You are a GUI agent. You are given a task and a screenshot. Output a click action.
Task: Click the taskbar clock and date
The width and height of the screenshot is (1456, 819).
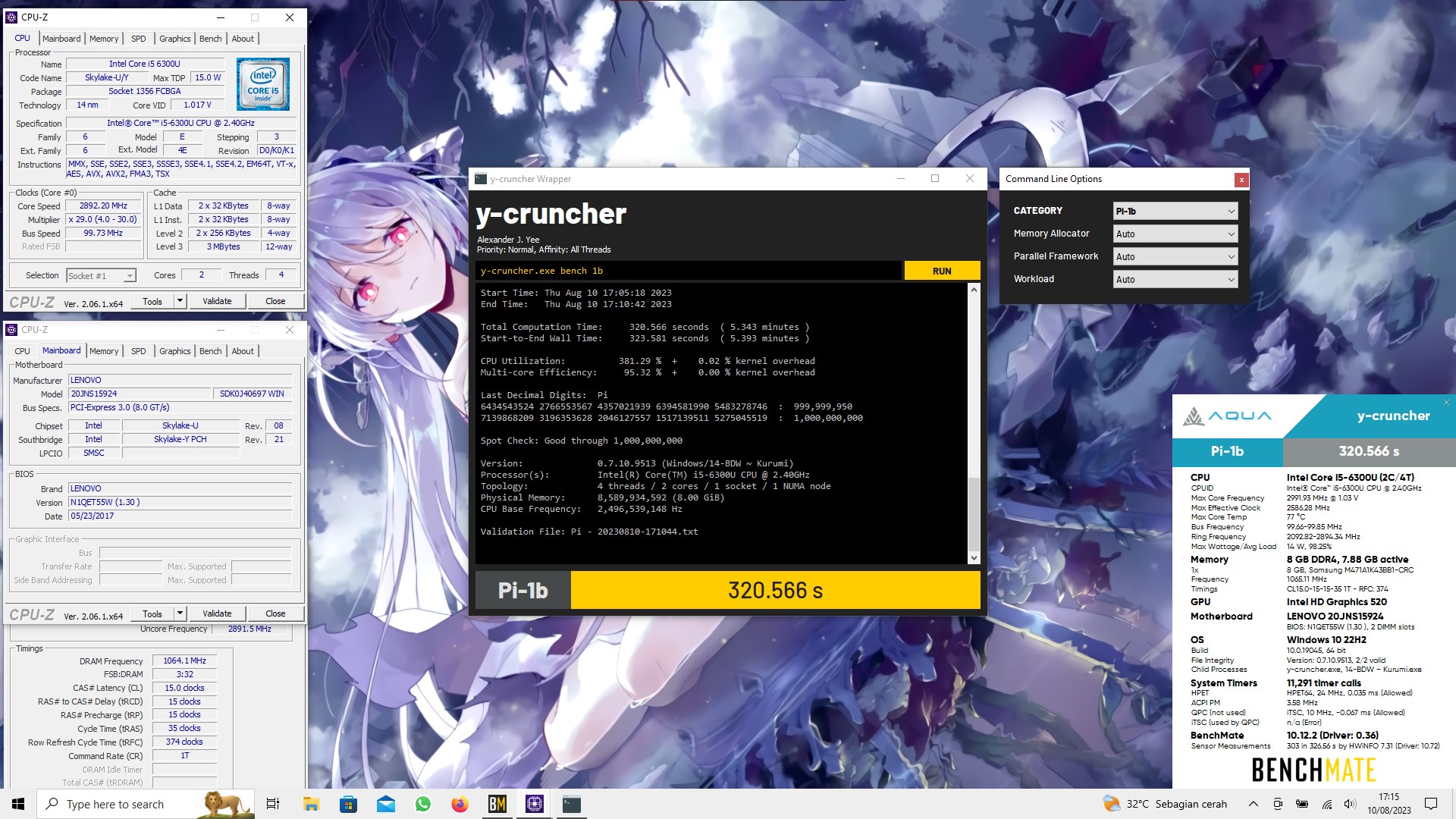[x=1389, y=804]
